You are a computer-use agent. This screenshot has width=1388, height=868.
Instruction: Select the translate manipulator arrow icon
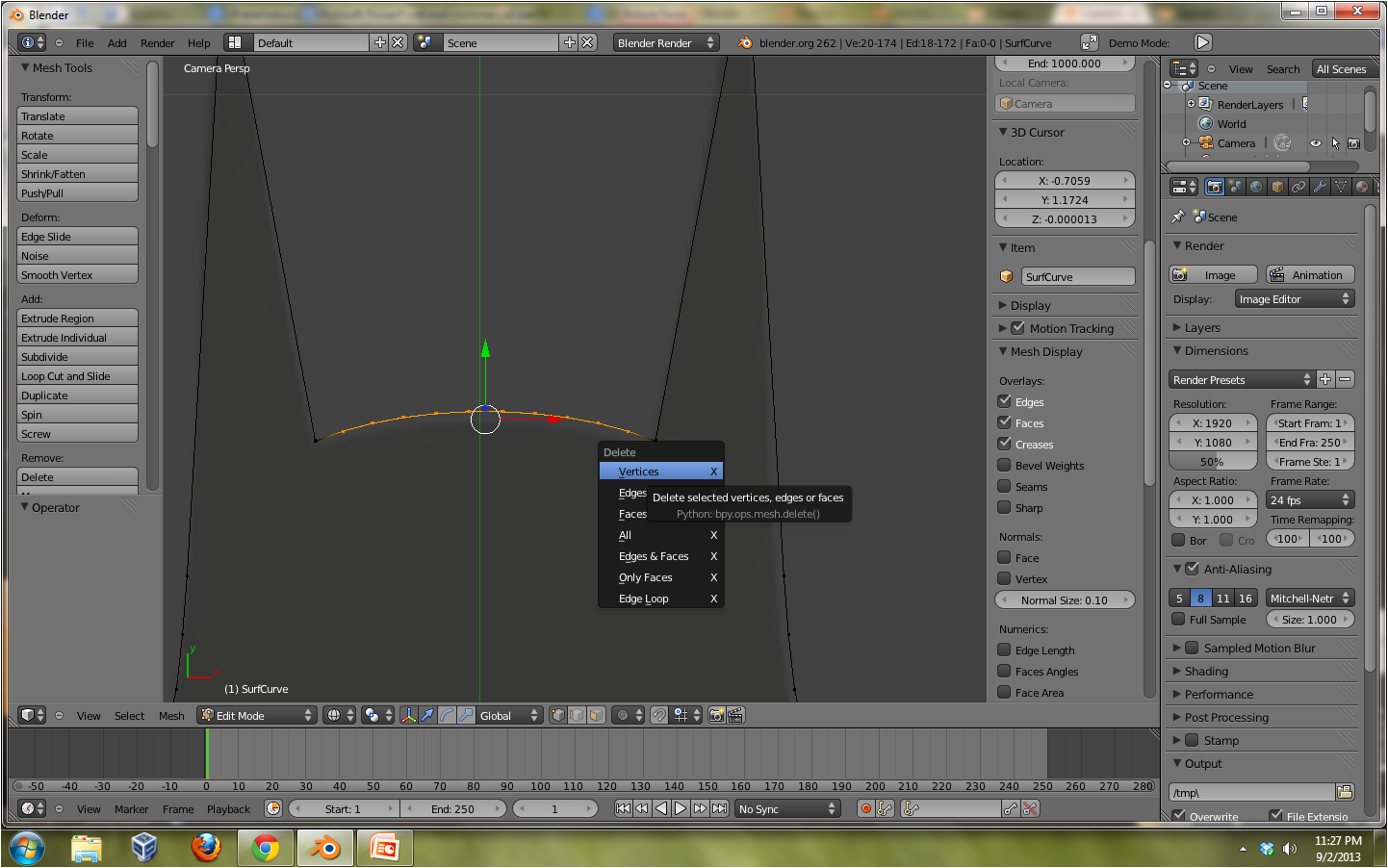(x=427, y=715)
